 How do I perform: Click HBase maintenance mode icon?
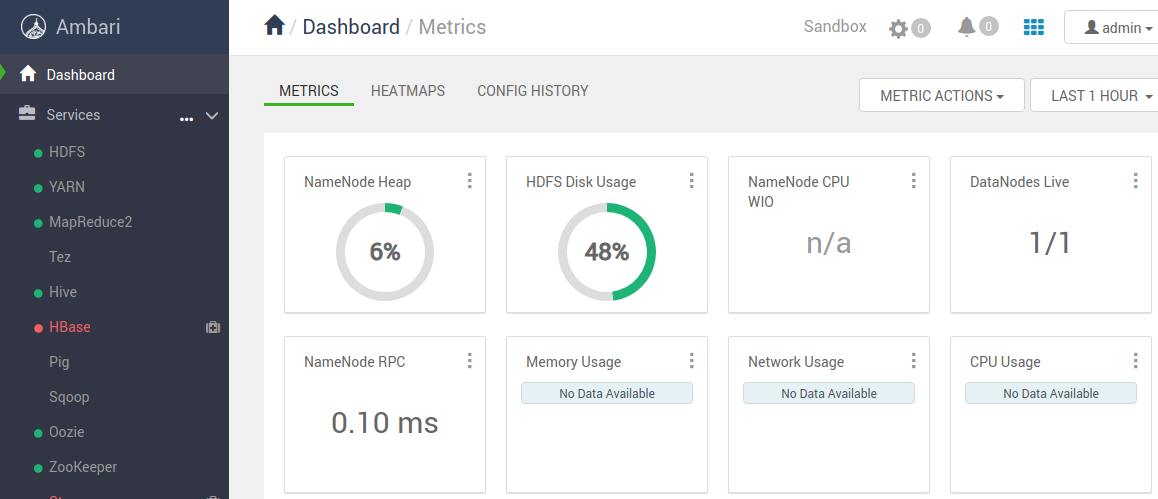coord(213,327)
